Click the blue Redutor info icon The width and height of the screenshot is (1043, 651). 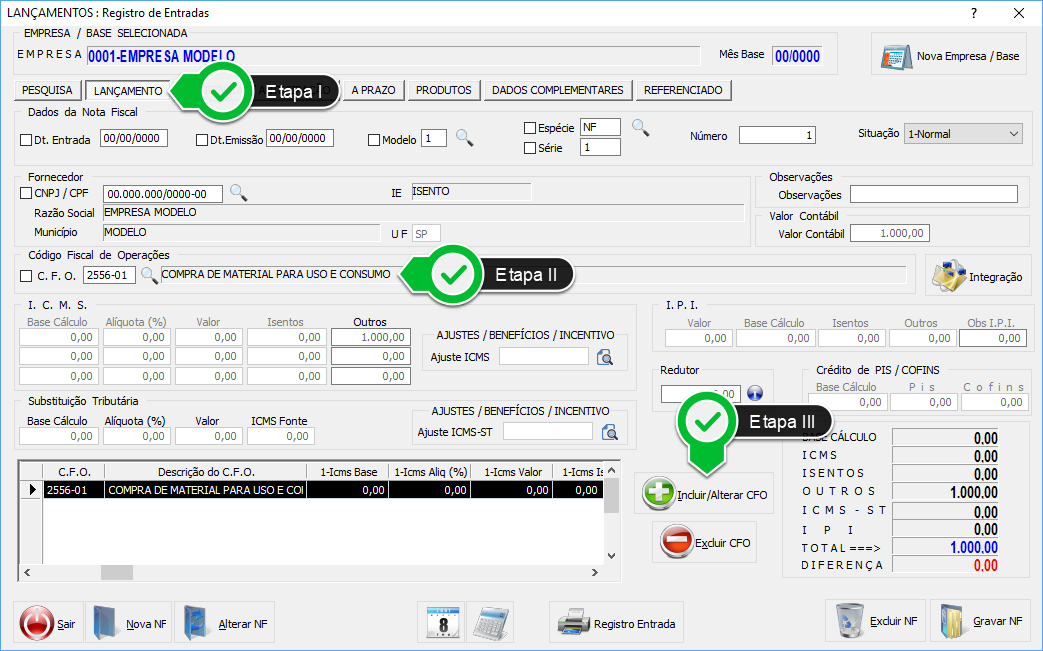click(x=755, y=394)
